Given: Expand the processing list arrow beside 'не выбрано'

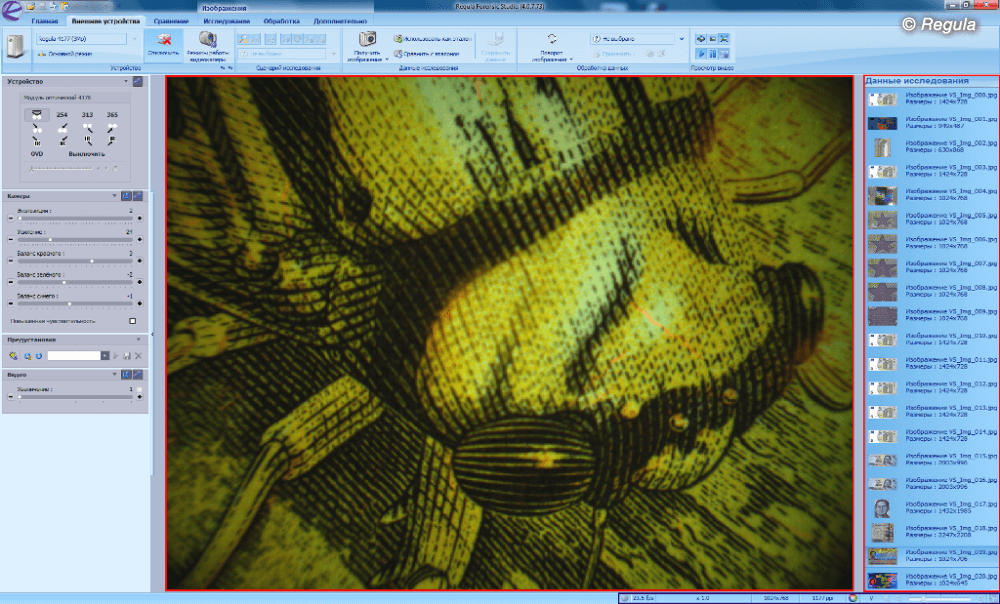Looking at the screenshot, I should (x=681, y=39).
